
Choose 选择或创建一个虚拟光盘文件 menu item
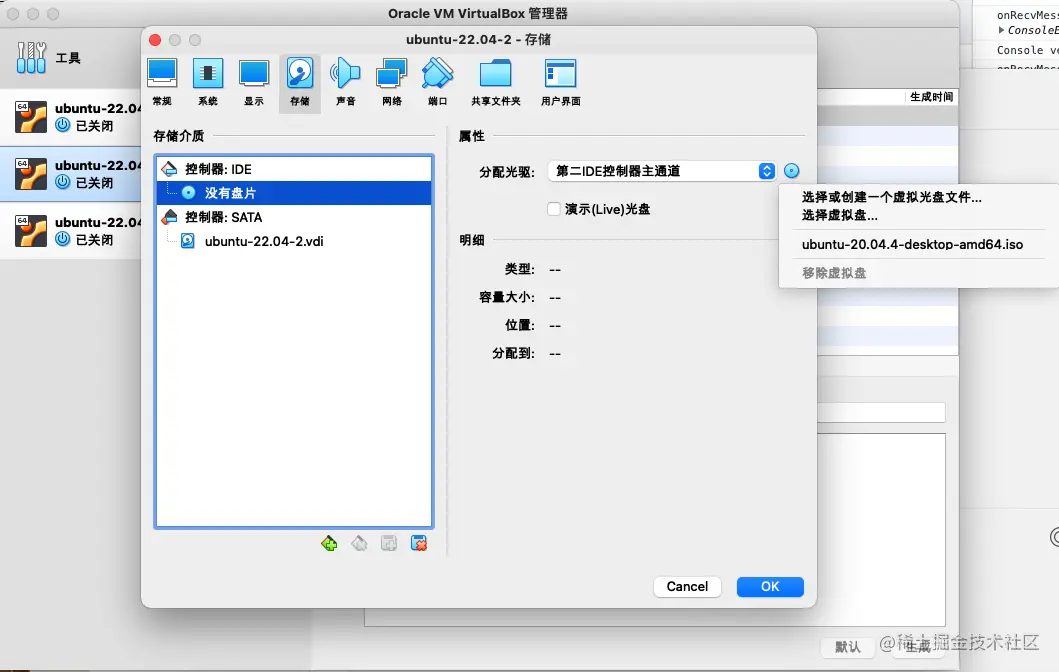pos(892,197)
